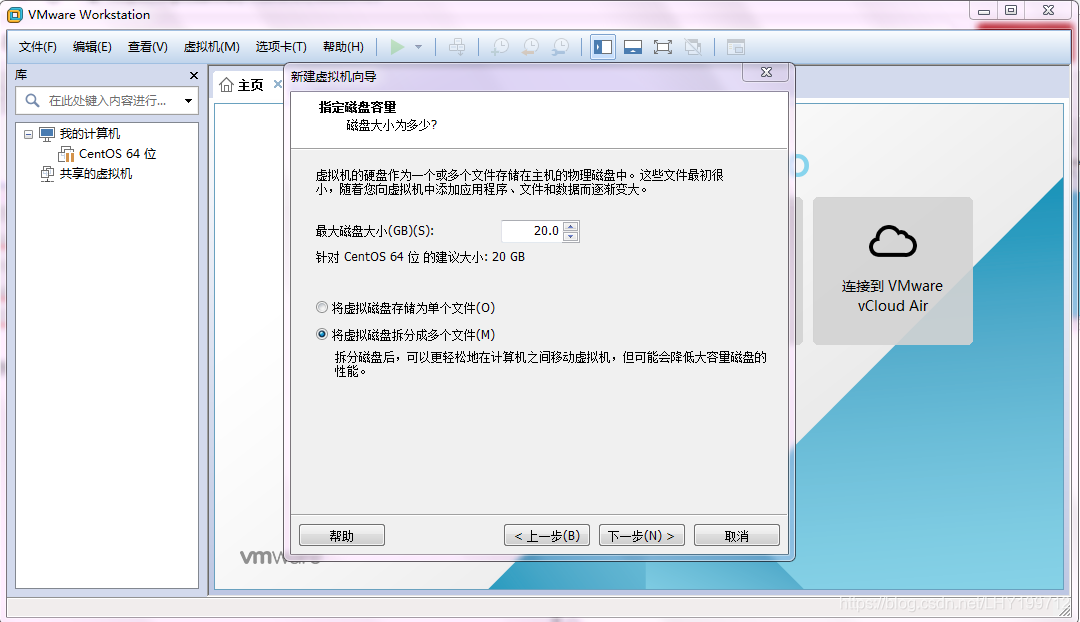Click the shared VMs icon
The image size is (1080, 622).
(47, 174)
